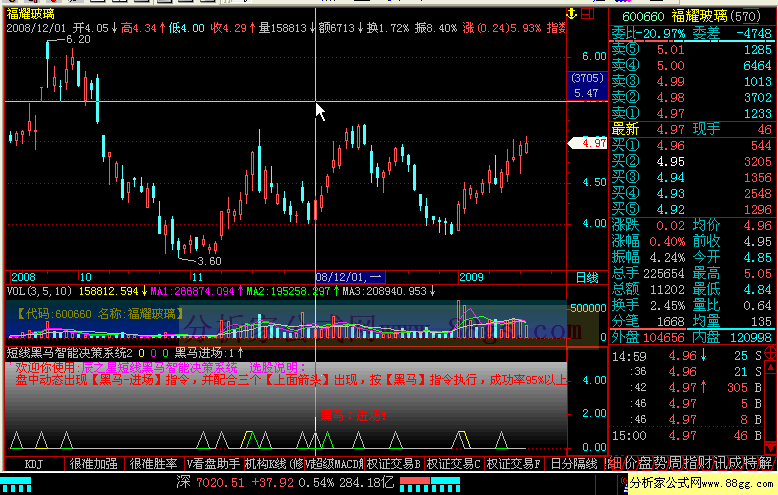The height and width of the screenshot is (495, 778).
Task: Click stock header 600660 福耀玻璃 in side panel
Action: (691, 16)
